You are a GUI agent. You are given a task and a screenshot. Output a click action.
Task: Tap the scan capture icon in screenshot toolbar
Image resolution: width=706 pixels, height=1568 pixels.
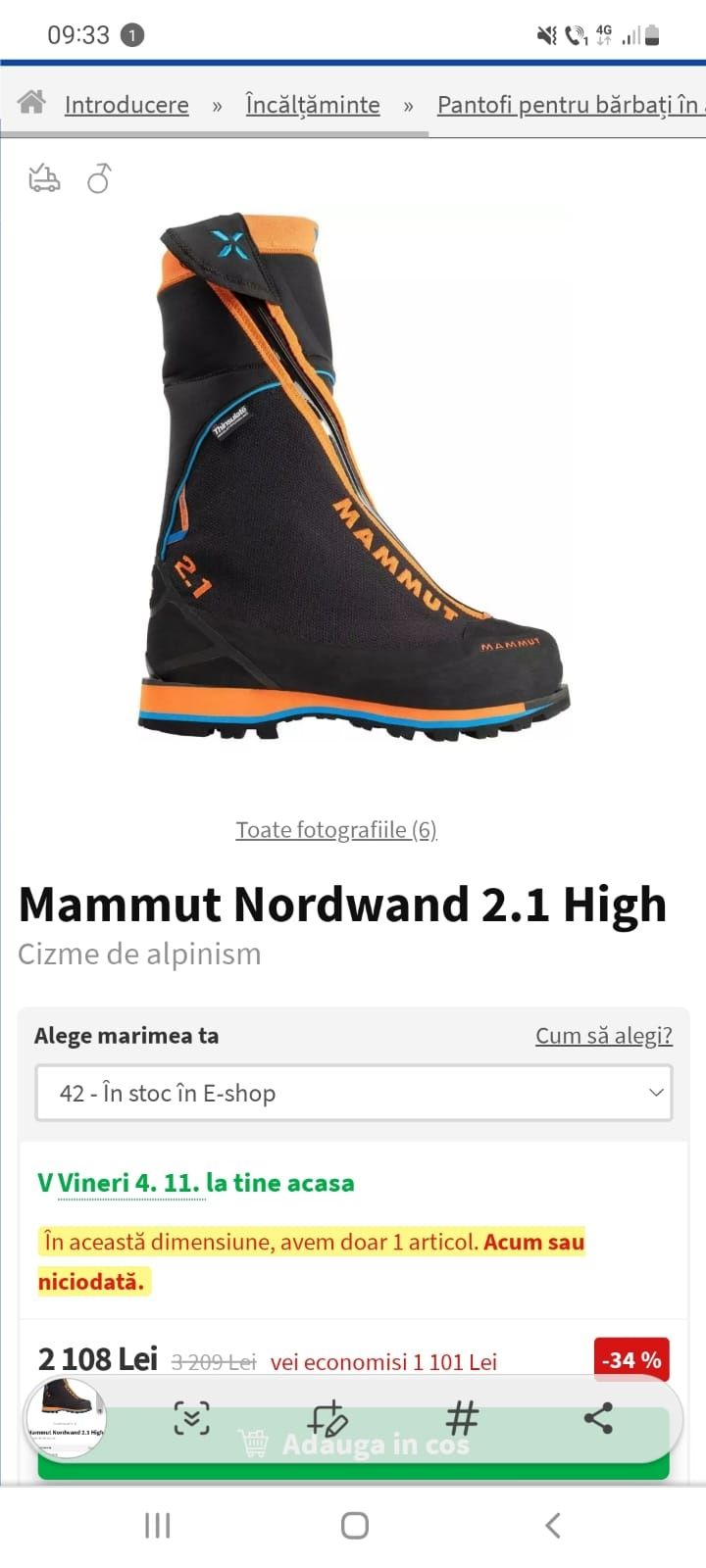pyautogui.click(x=192, y=1418)
